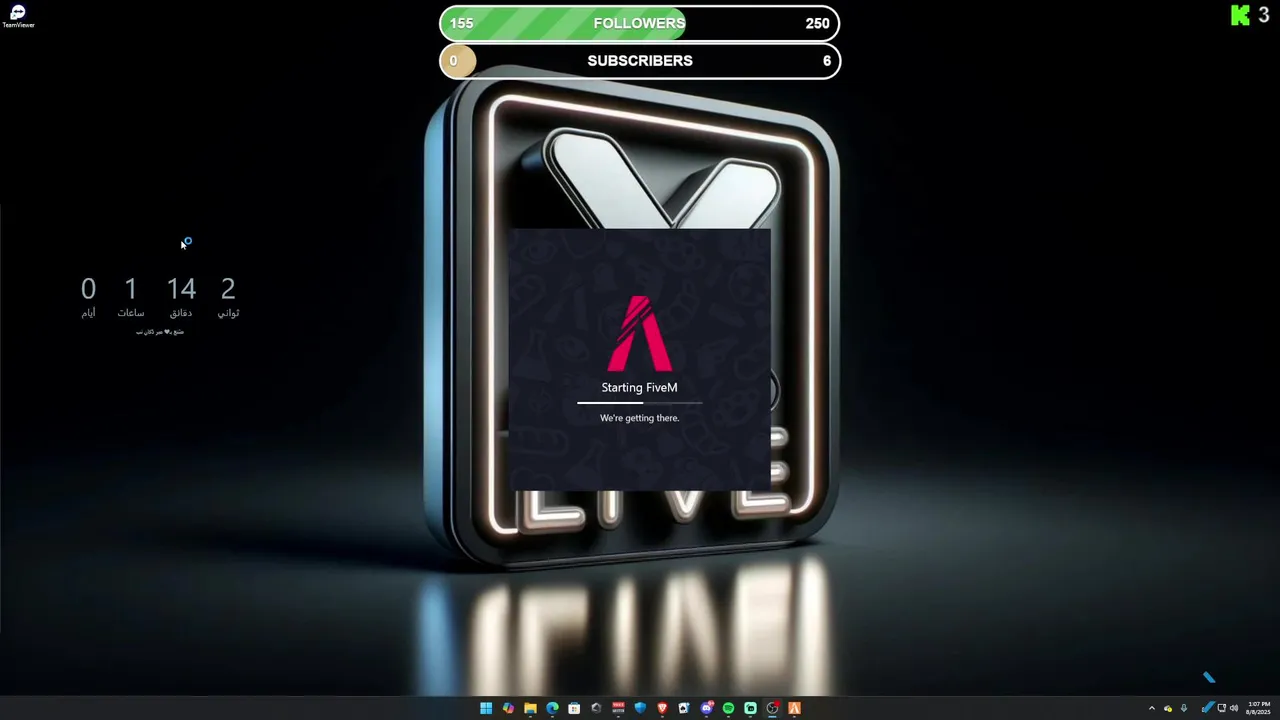Click the current followers count 155
This screenshot has height=720, width=1280.
[x=461, y=23]
